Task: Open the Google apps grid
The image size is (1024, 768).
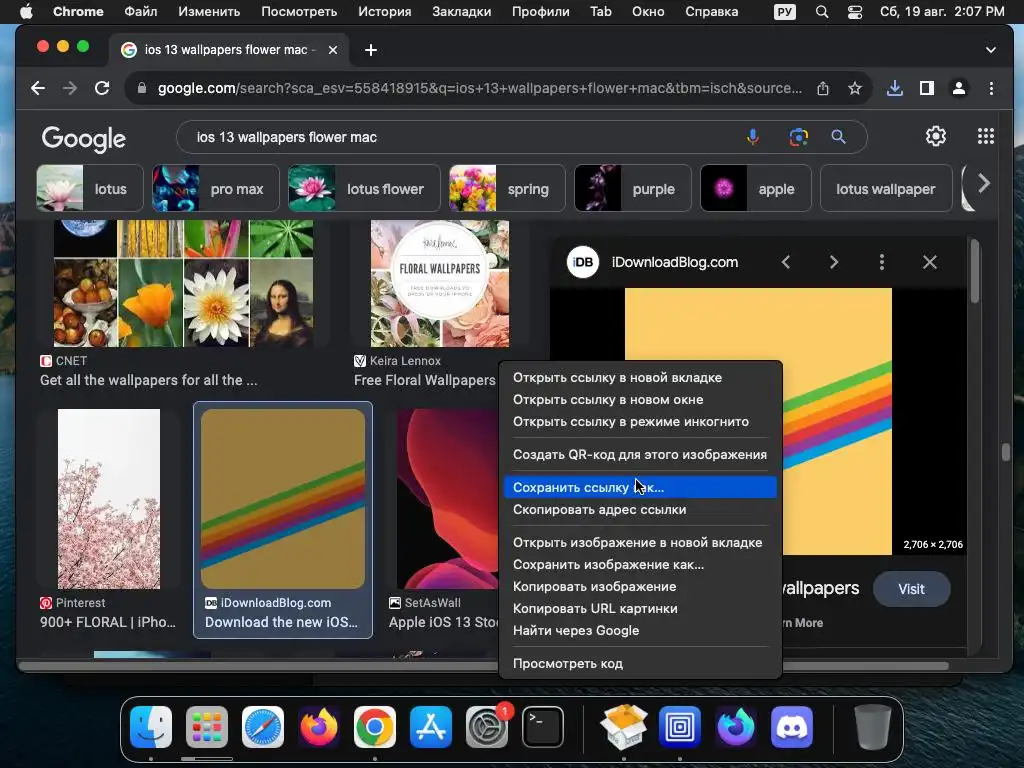Action: click(985, 136)
